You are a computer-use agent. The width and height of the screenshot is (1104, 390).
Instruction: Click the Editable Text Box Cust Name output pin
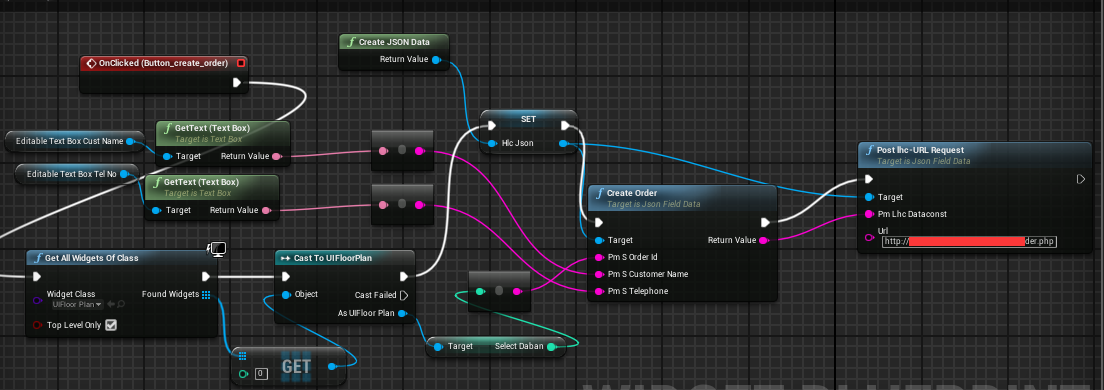[130, 141]
